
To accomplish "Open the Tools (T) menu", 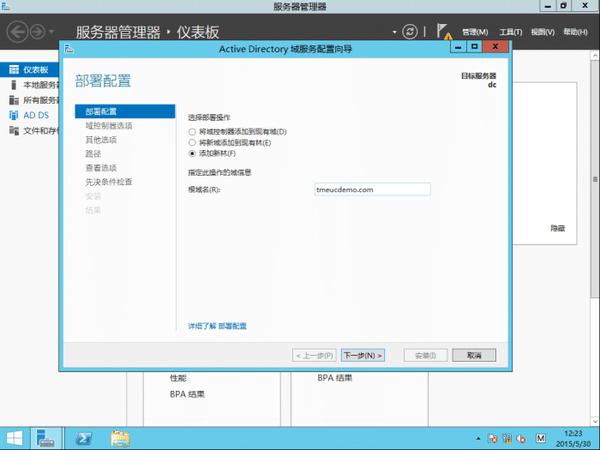I will click(x=510, y=32).
